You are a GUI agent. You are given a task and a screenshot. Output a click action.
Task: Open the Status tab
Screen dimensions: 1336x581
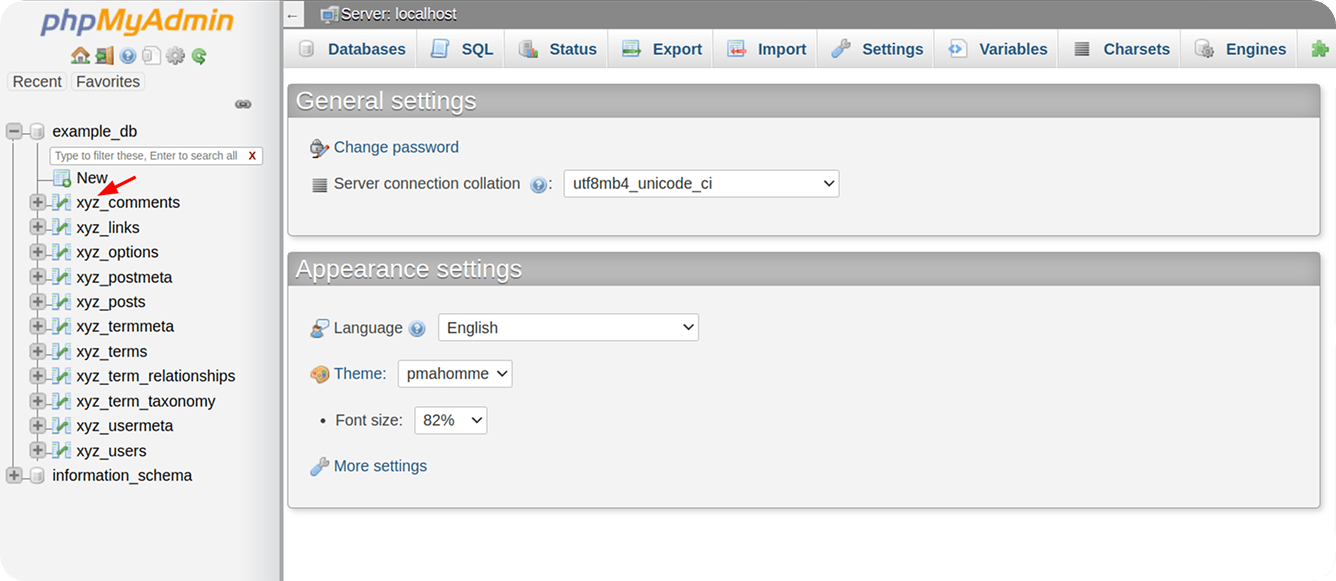[557, 49]
